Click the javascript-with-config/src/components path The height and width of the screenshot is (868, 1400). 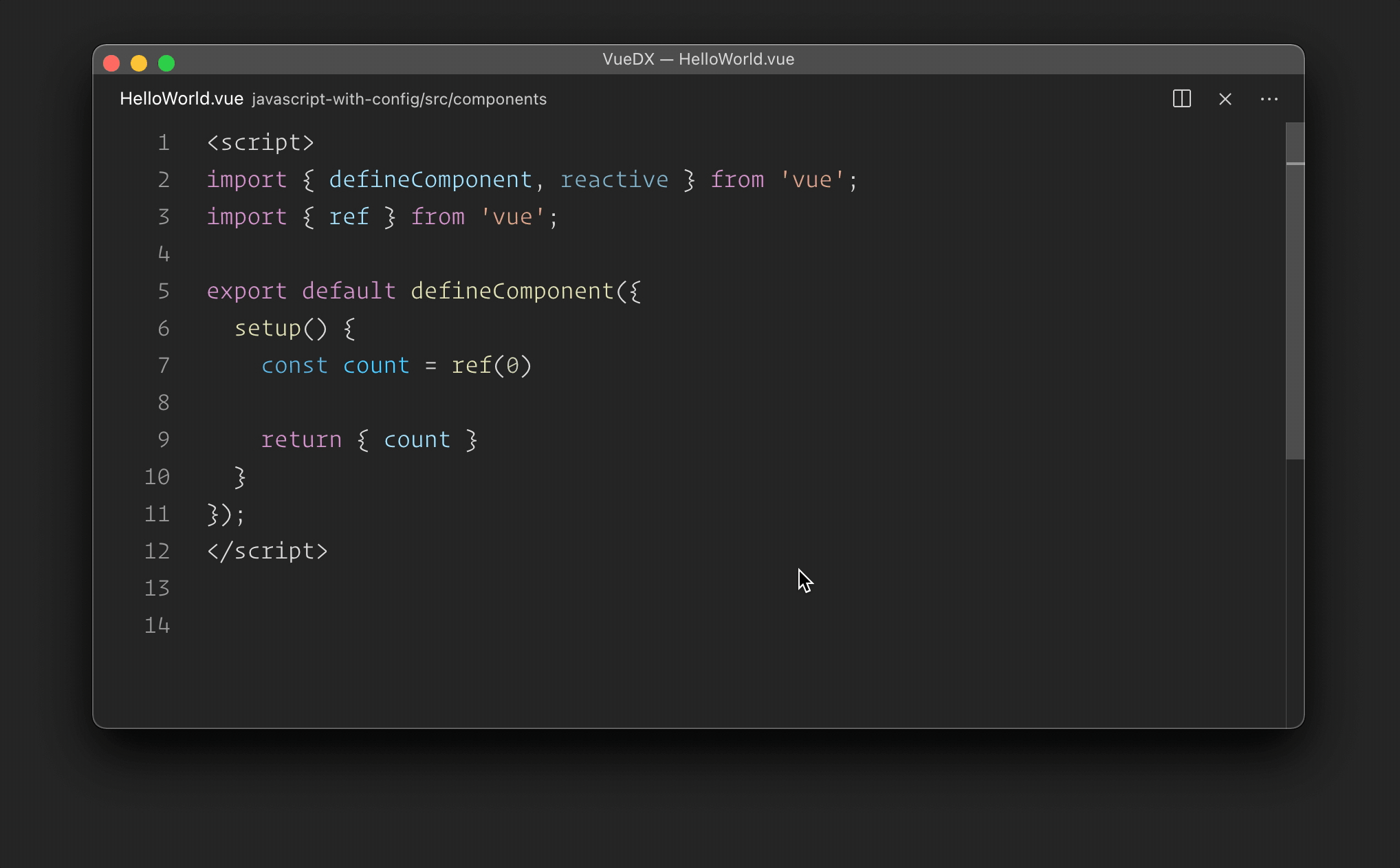(x=399, y=99)
